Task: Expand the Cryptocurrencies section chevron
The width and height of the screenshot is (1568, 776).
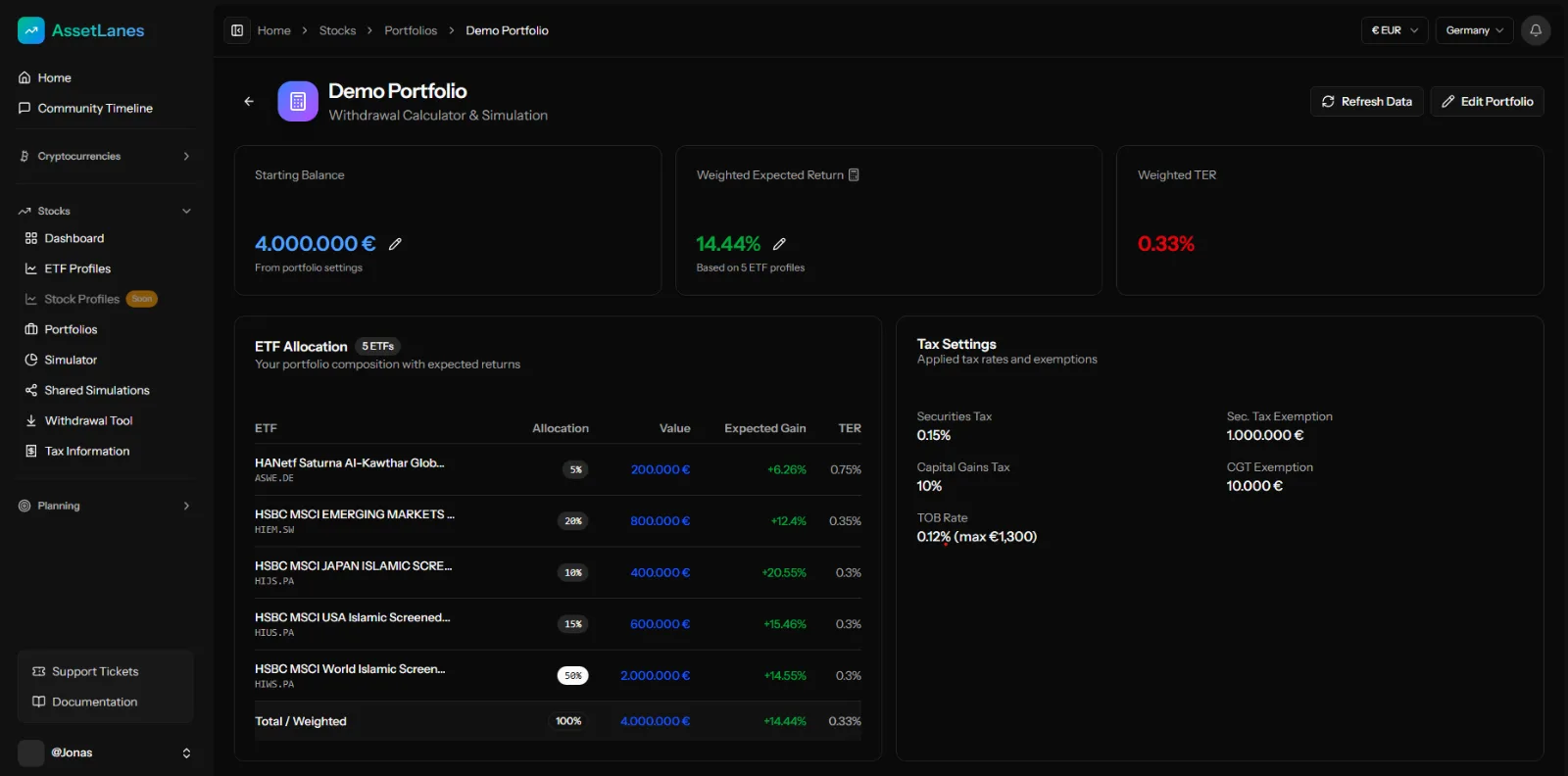Action: 186,156
